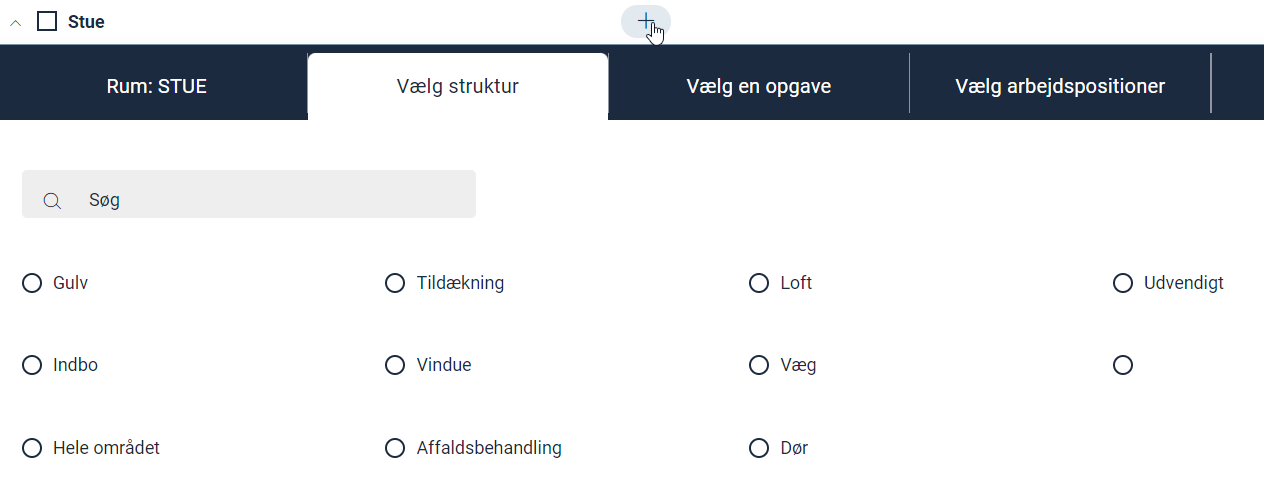This screenshot has width=1264, height=482.
Task: Choose the Tildækning radio option
Action: [x=395, y=283]
